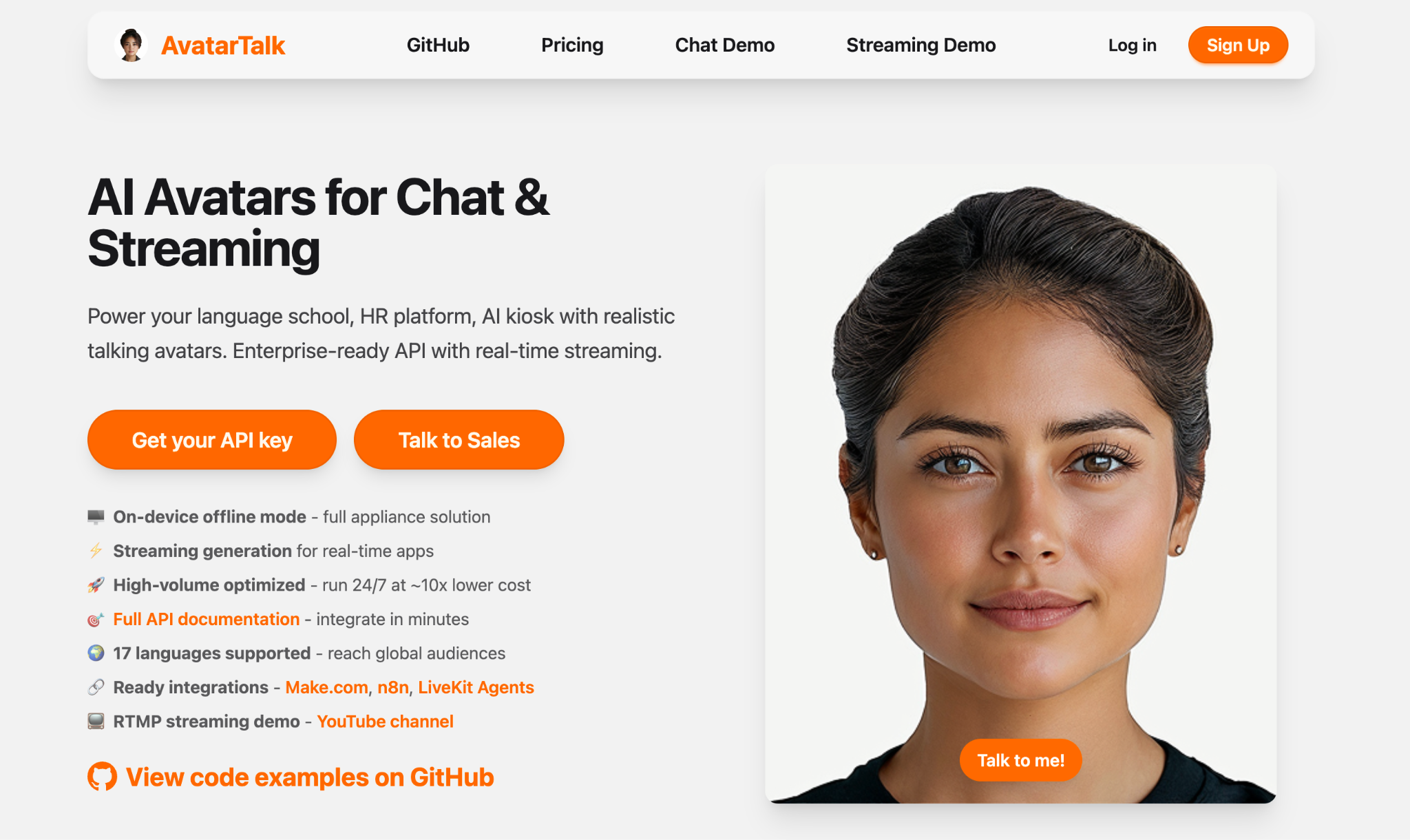This screenshot has height=840, width=1410.
Task: Open the YouTube channel link
Action: [x=385, y=721]
